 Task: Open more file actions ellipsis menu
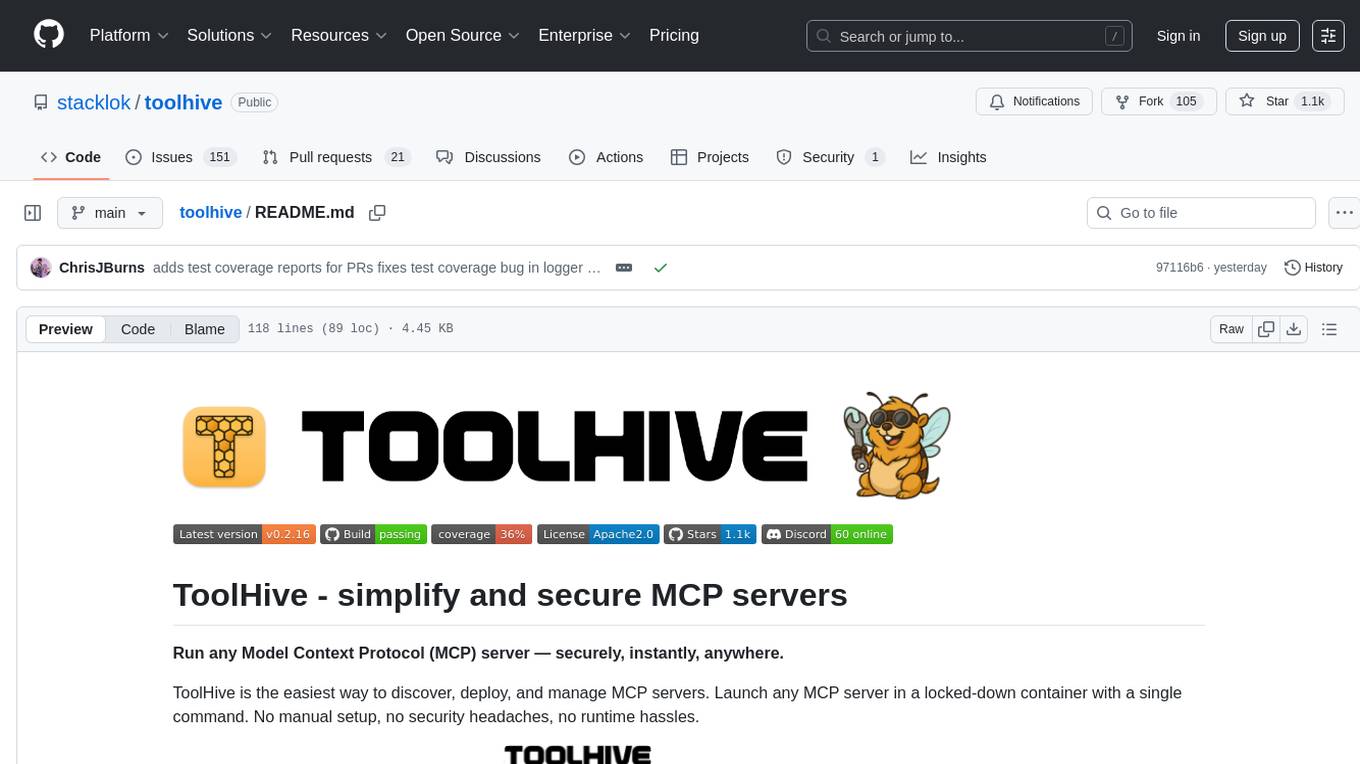tap(1344, 213)
